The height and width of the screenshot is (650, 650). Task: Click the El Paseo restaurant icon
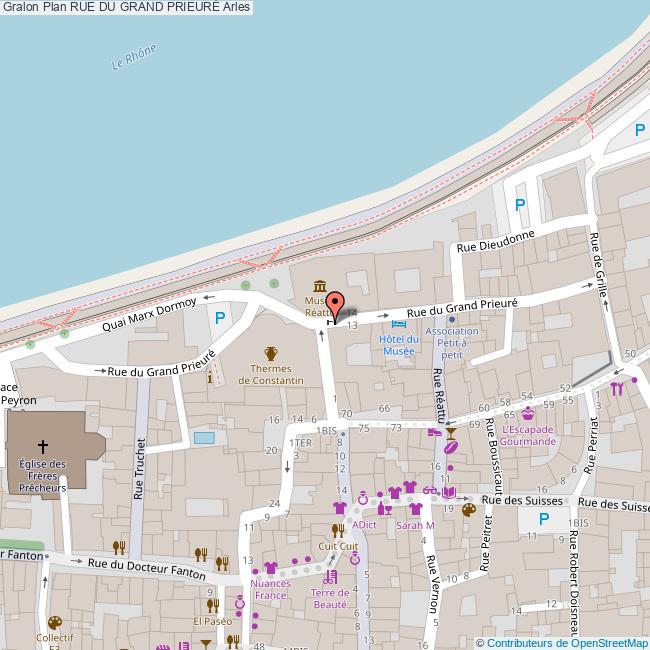tap(212, 605)
